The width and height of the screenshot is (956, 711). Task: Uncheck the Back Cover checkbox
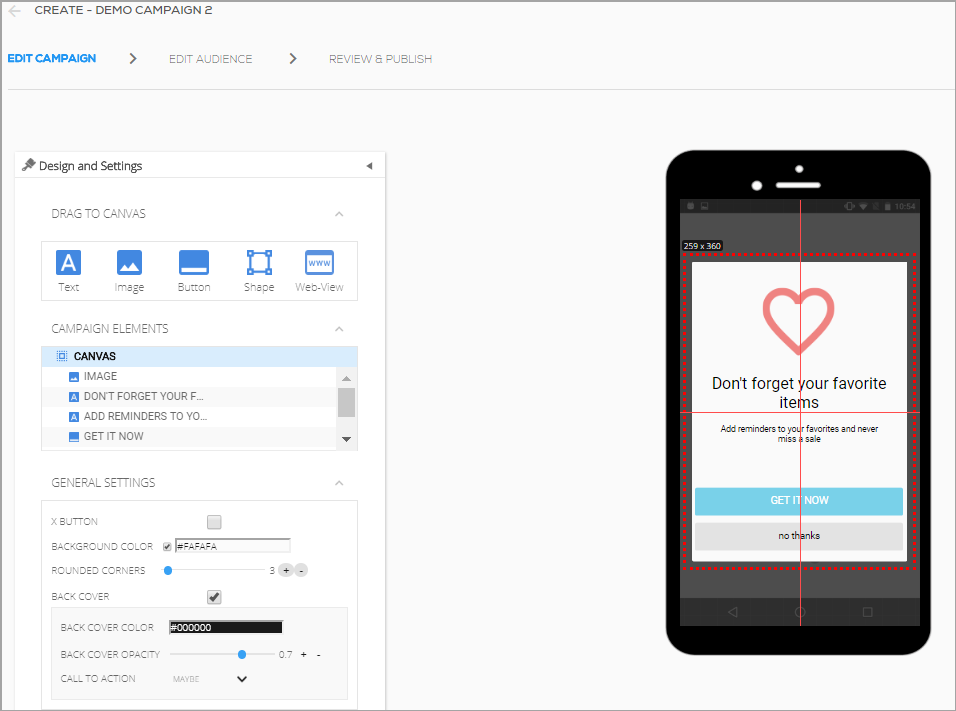tap(214, 597)
